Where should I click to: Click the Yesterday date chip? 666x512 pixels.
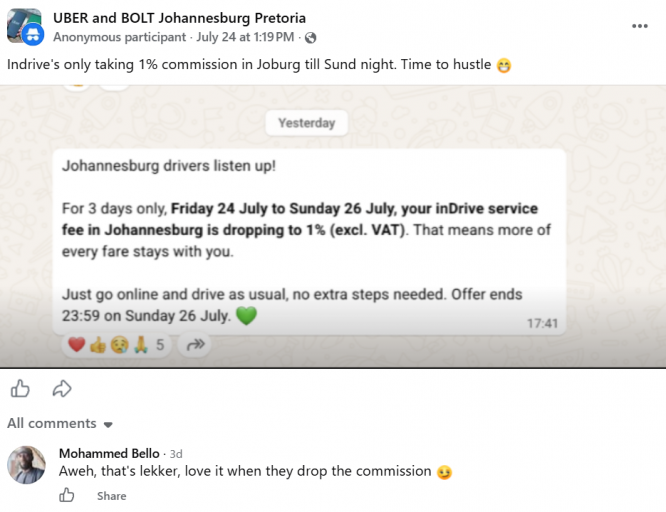[x=307, y=123]
